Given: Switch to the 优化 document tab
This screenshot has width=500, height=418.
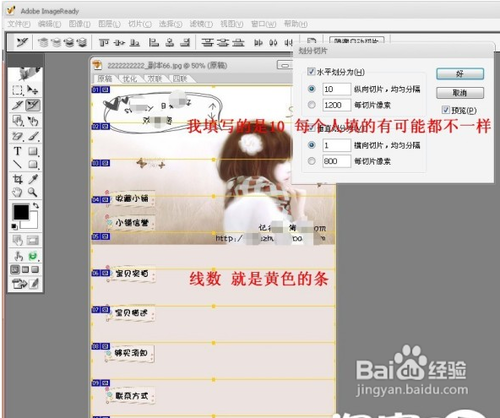Looking at the screenshot, I should (x=130, y=79).
